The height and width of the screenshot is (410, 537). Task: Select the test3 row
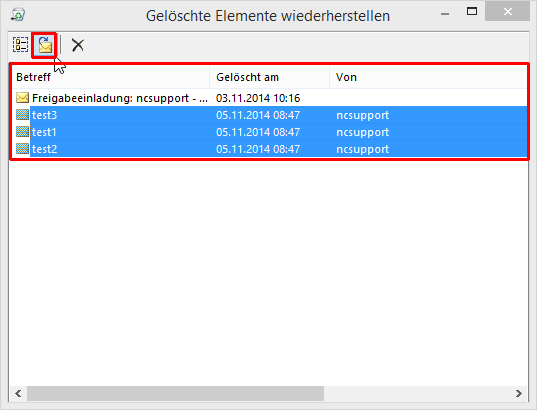pos(269,115)
